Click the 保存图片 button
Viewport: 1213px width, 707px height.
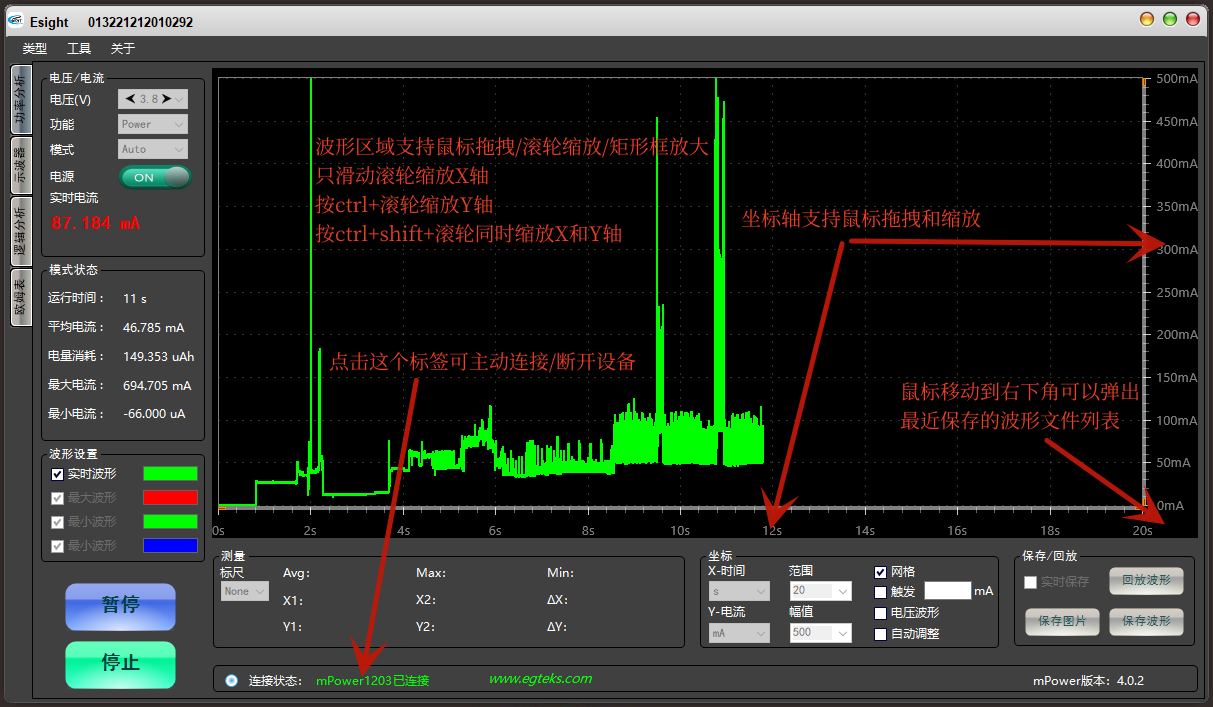(x=1062, y=621)
